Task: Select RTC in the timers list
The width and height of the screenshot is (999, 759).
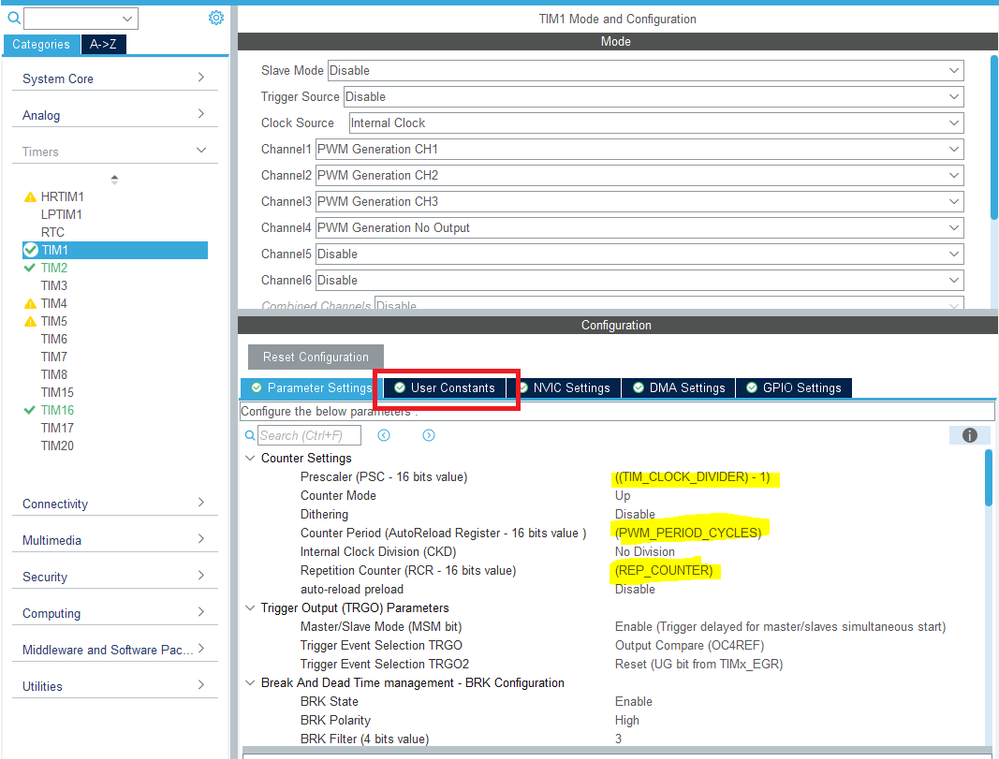Action: 52,232
